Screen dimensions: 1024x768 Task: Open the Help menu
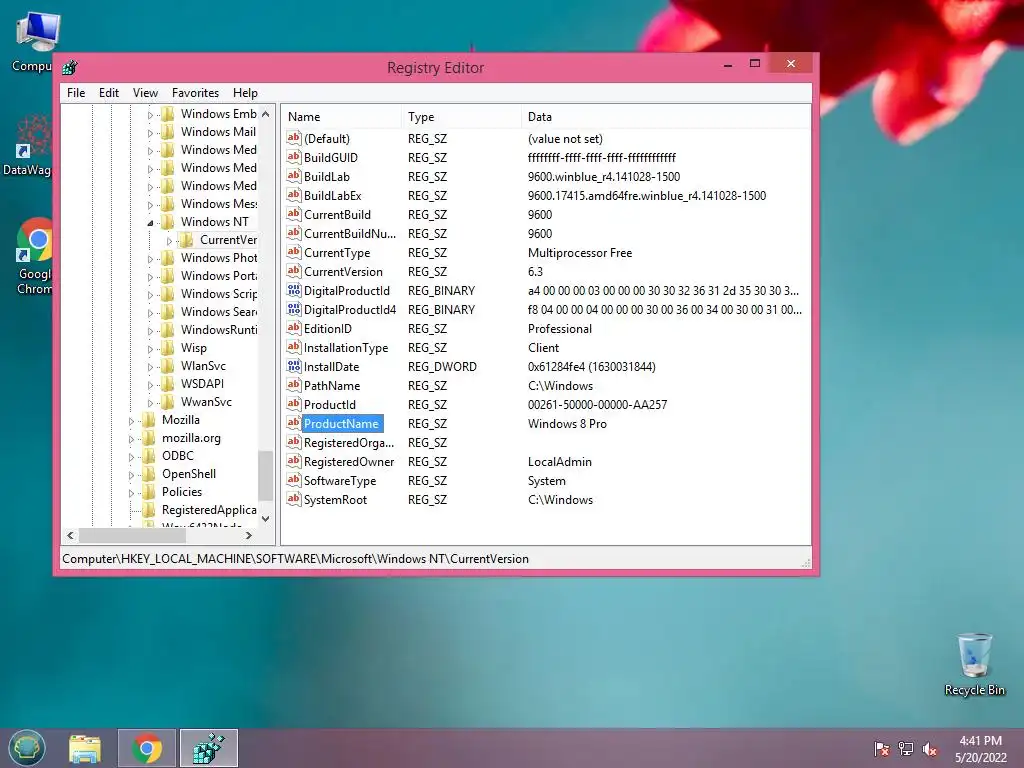point(245,93)
